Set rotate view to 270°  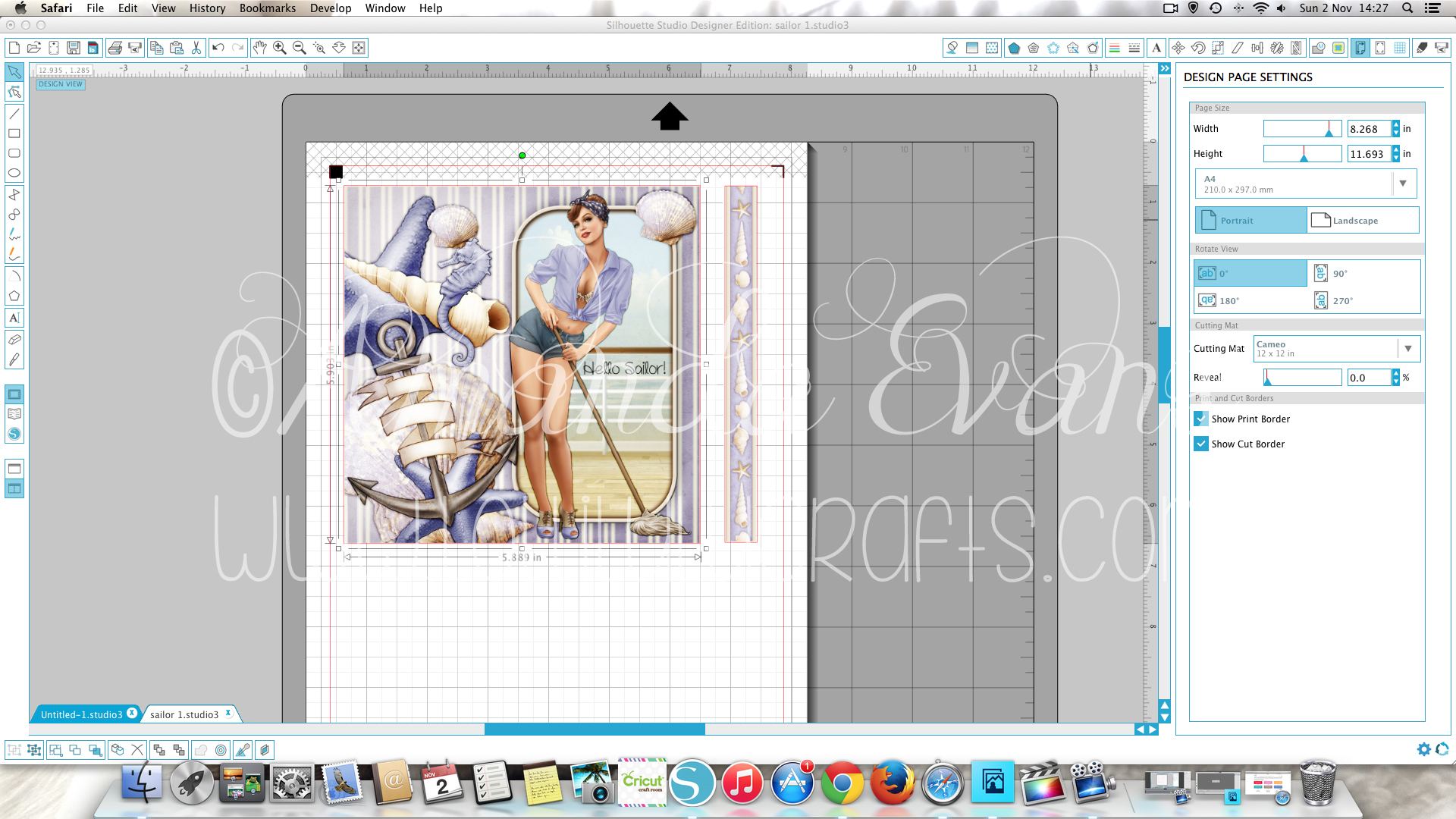(1363, 301)
